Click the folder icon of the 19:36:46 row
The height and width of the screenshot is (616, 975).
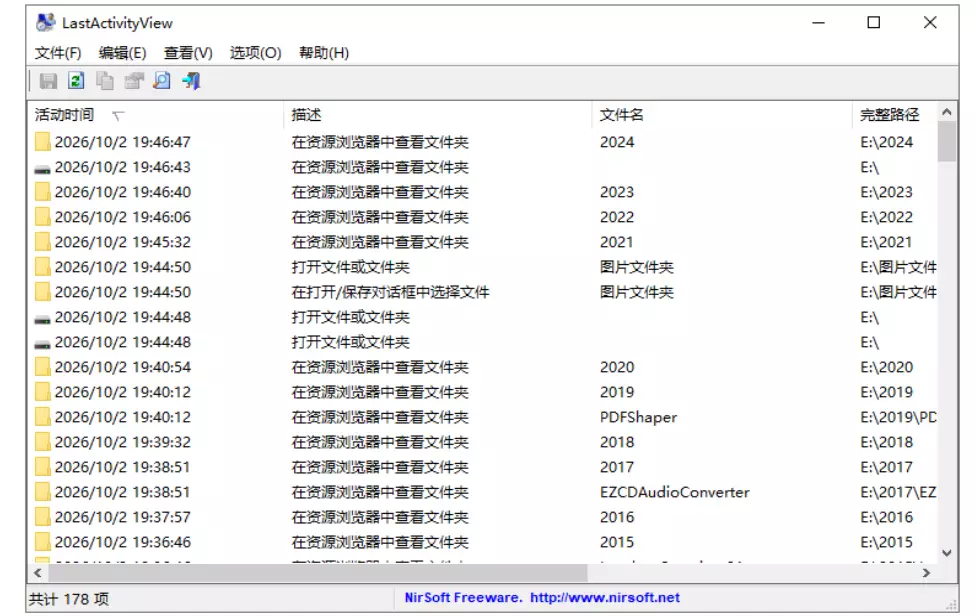pos(42,541)
